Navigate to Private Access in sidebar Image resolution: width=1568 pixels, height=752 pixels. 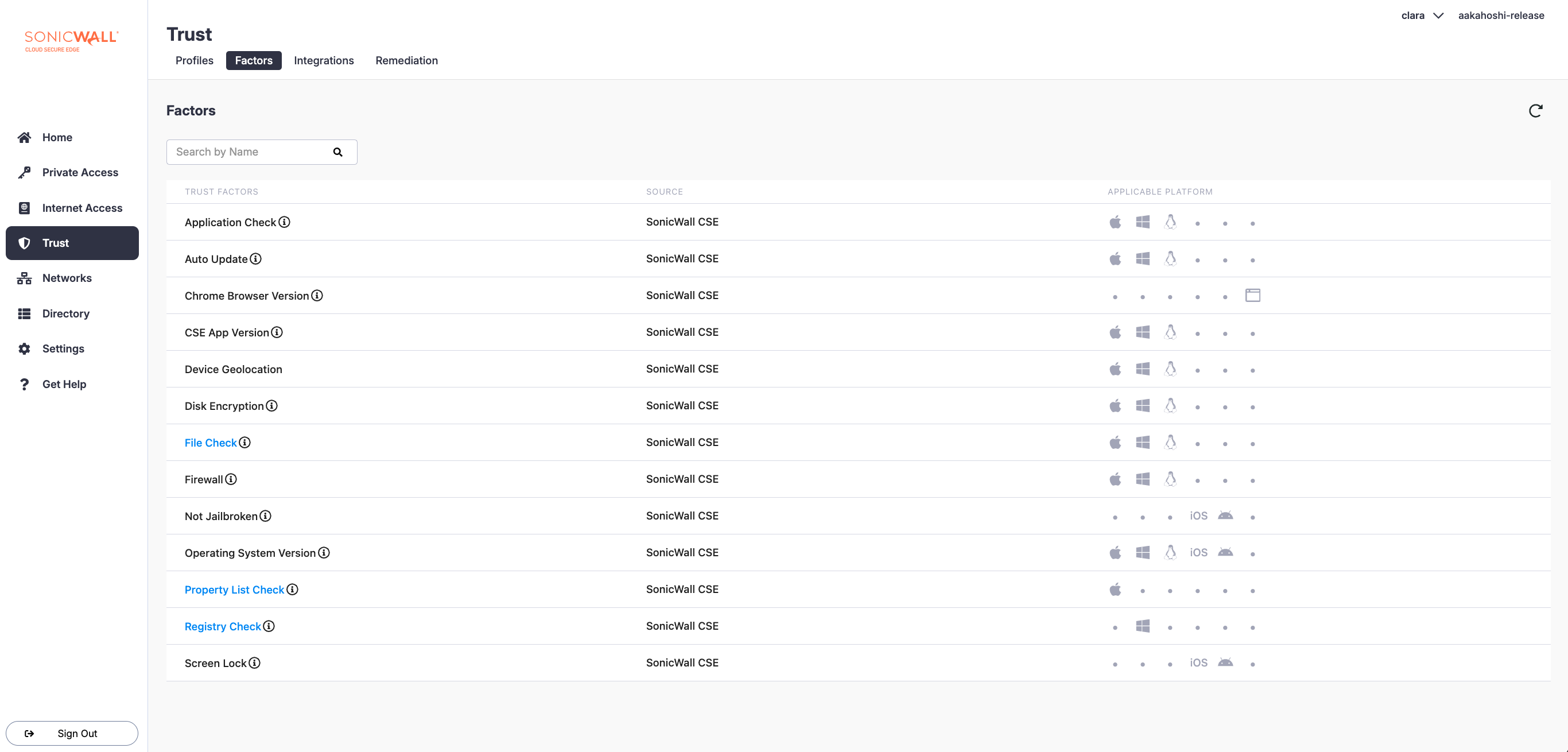coord(80,172)
